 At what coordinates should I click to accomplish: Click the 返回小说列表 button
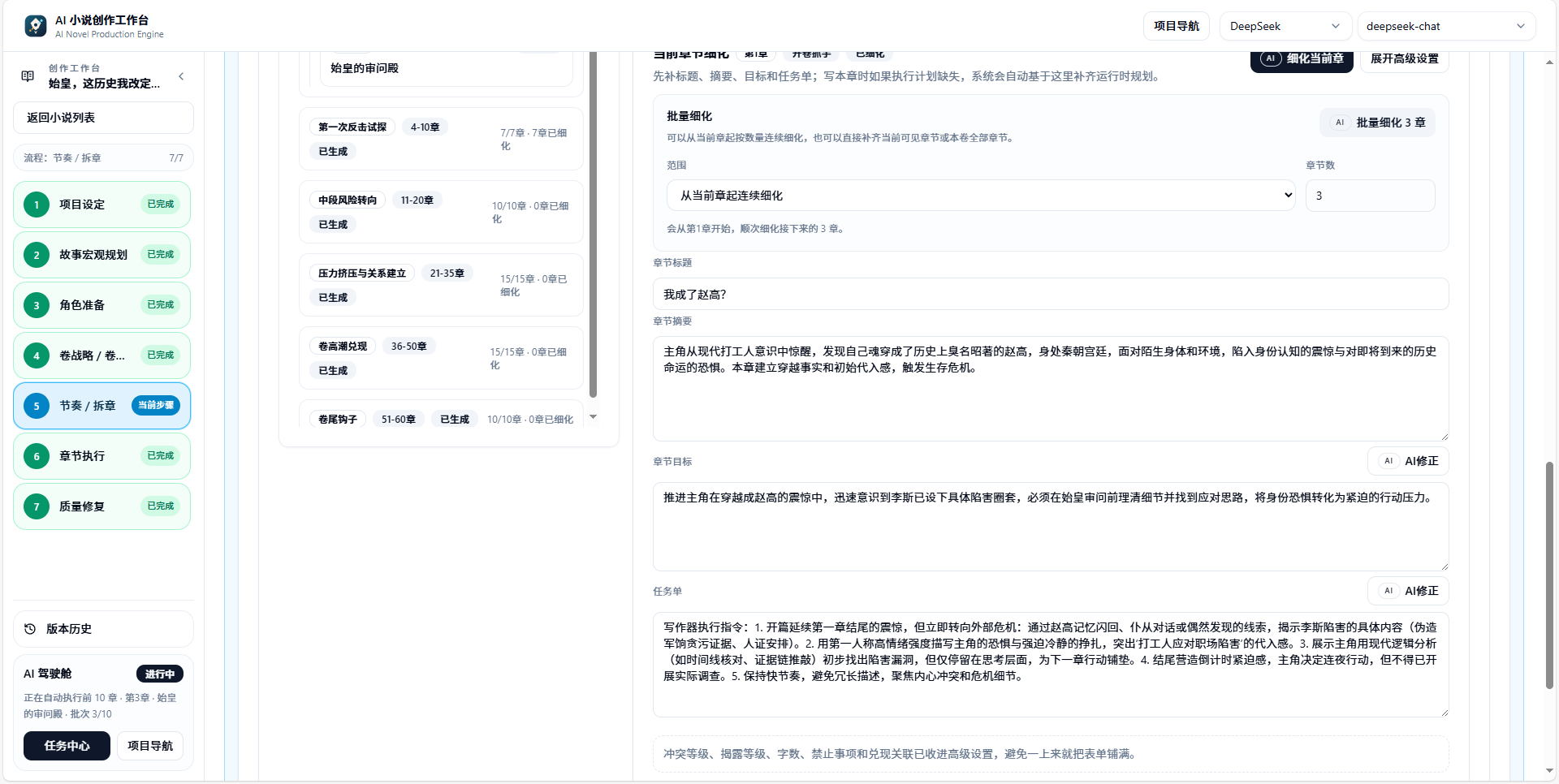click(102, 117)
